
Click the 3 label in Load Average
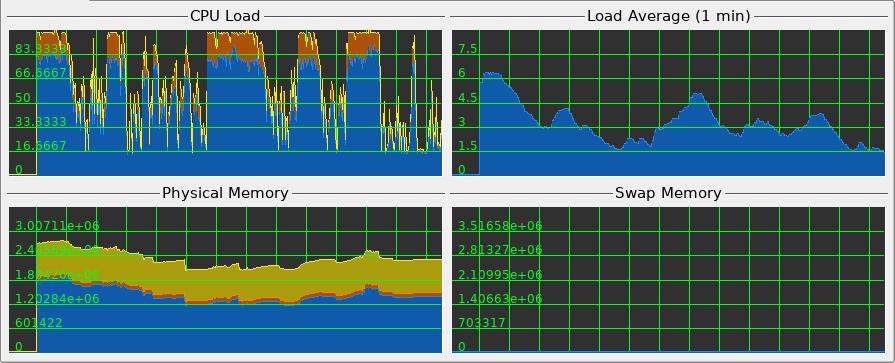pyautogui.click(x=462, y=122)
